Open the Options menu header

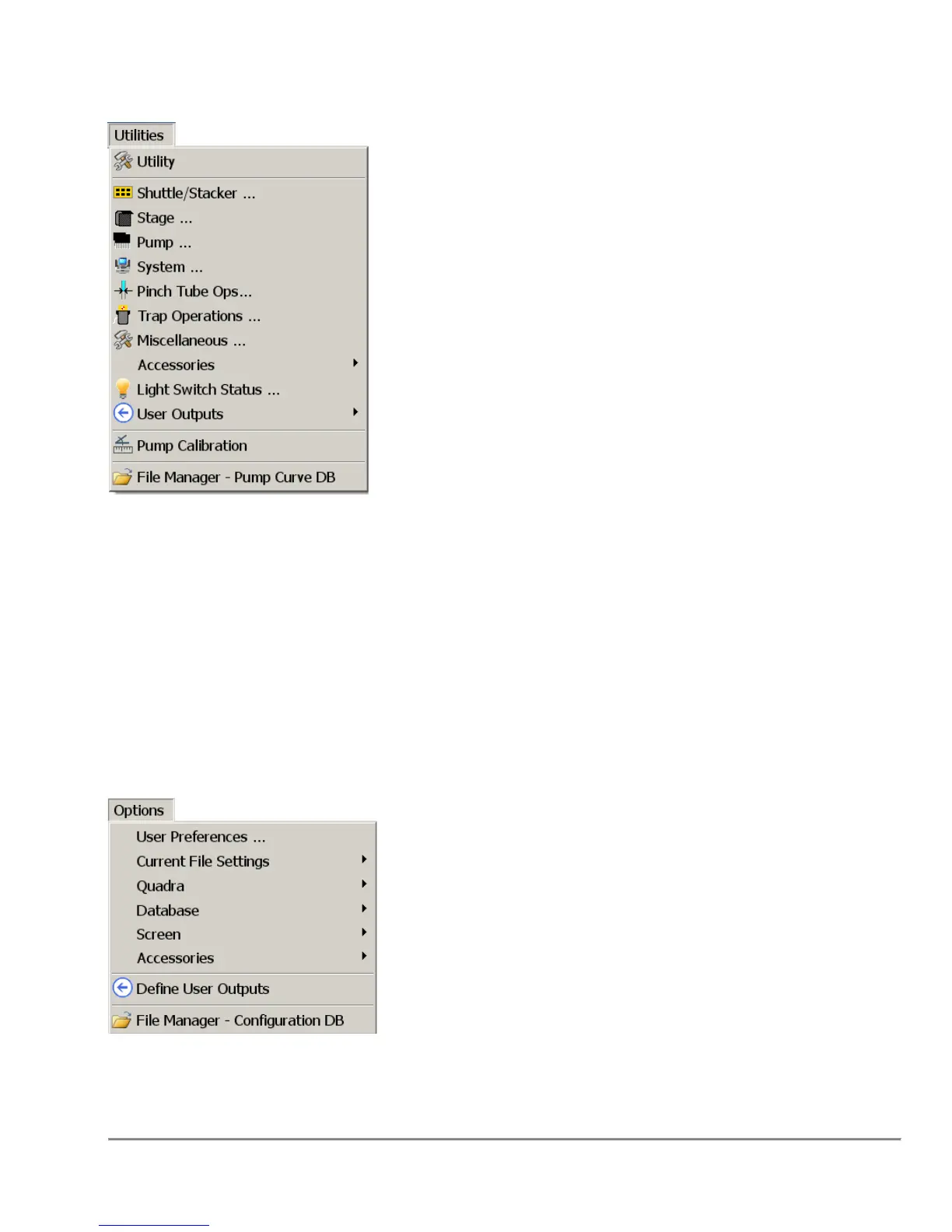[x=140, y=810]
